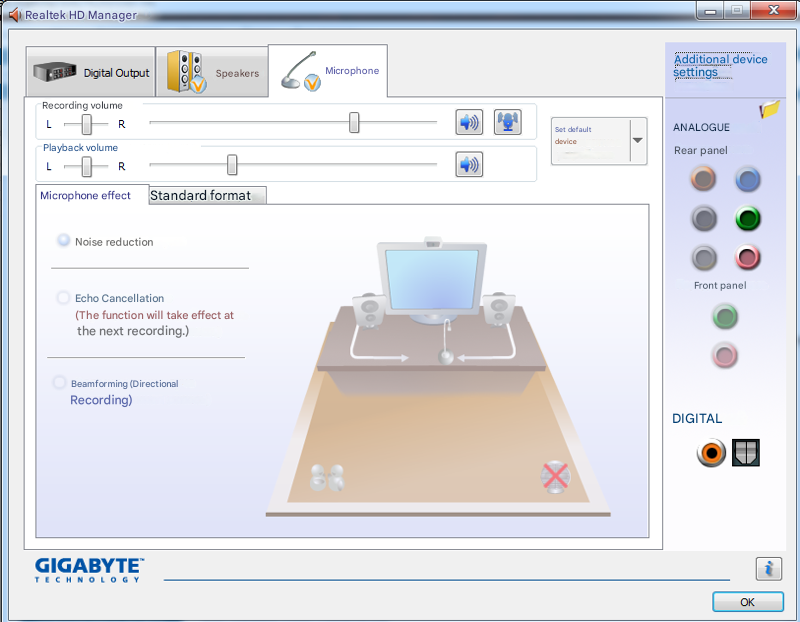Click the monitor in the room illustration
800x622 pixels.
(432, 281)
